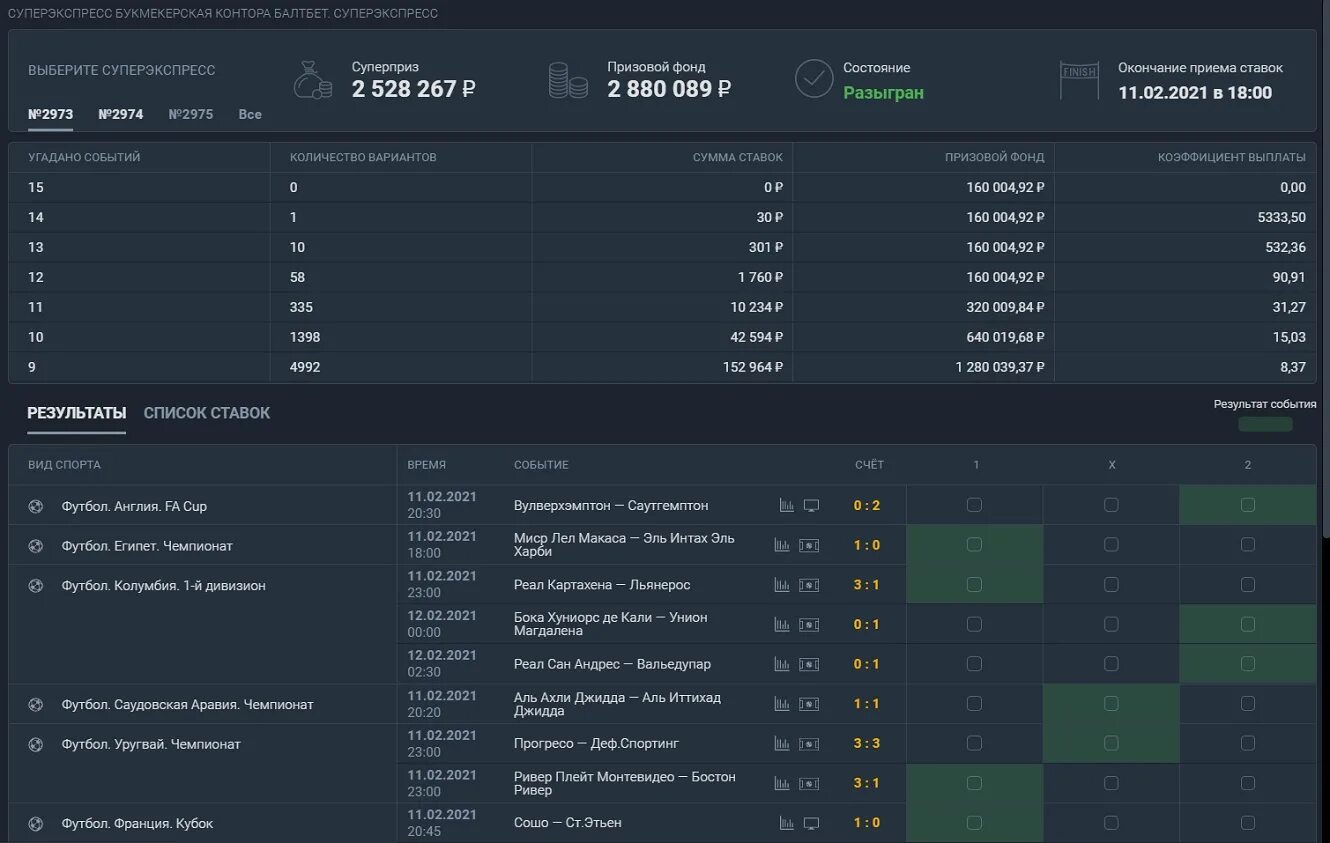Click TV broadcast icon for Вулверхэмптон — Саутгемптон
The image size is (1330, 843).
coord(811,506)
